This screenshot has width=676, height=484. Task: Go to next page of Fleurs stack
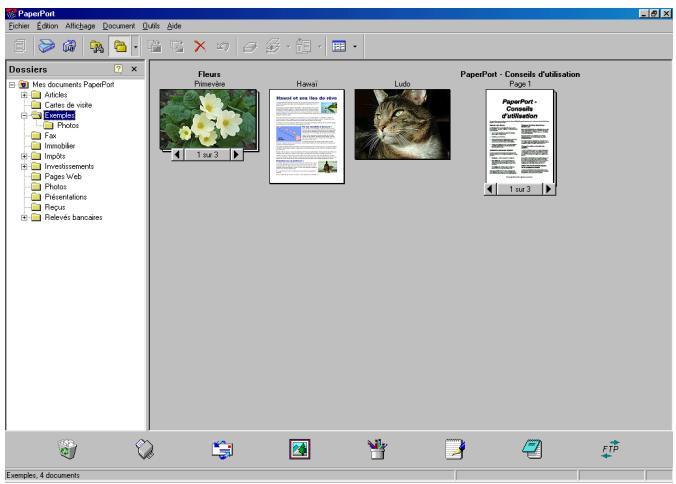tap(236, 154)
